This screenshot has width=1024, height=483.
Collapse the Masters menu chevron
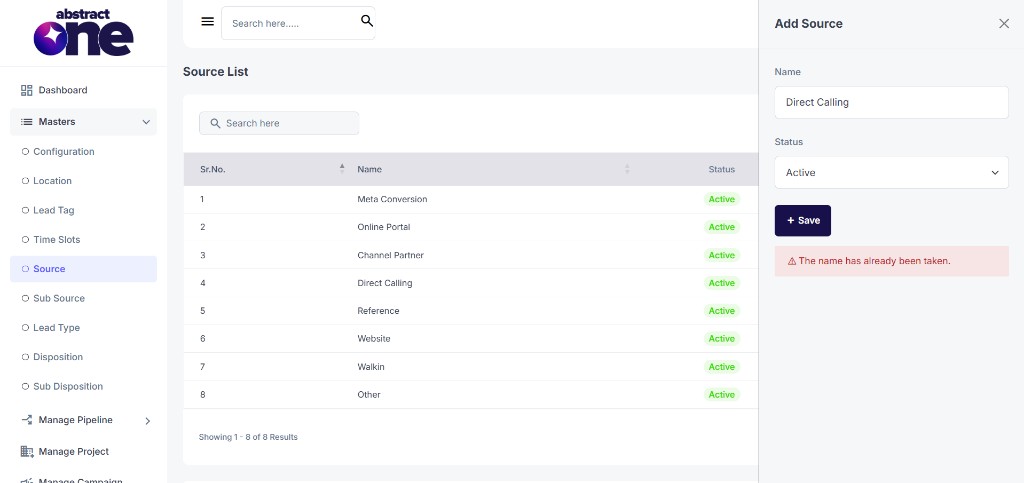click(x=146, y=122)
